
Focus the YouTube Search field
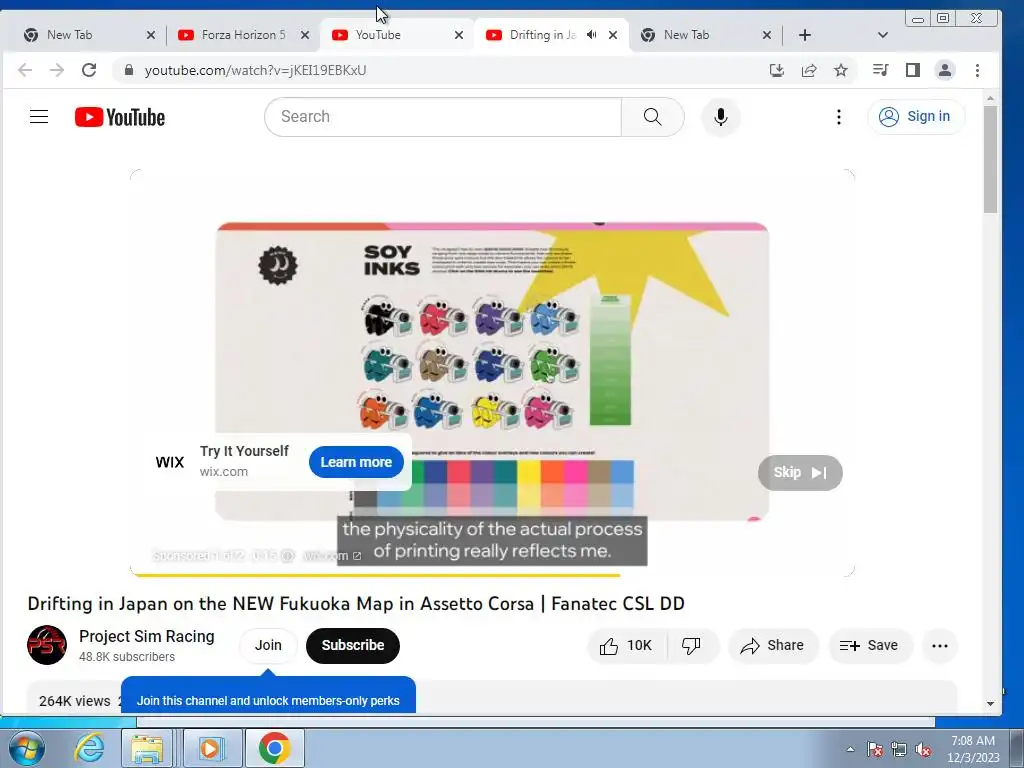point(443,117)
